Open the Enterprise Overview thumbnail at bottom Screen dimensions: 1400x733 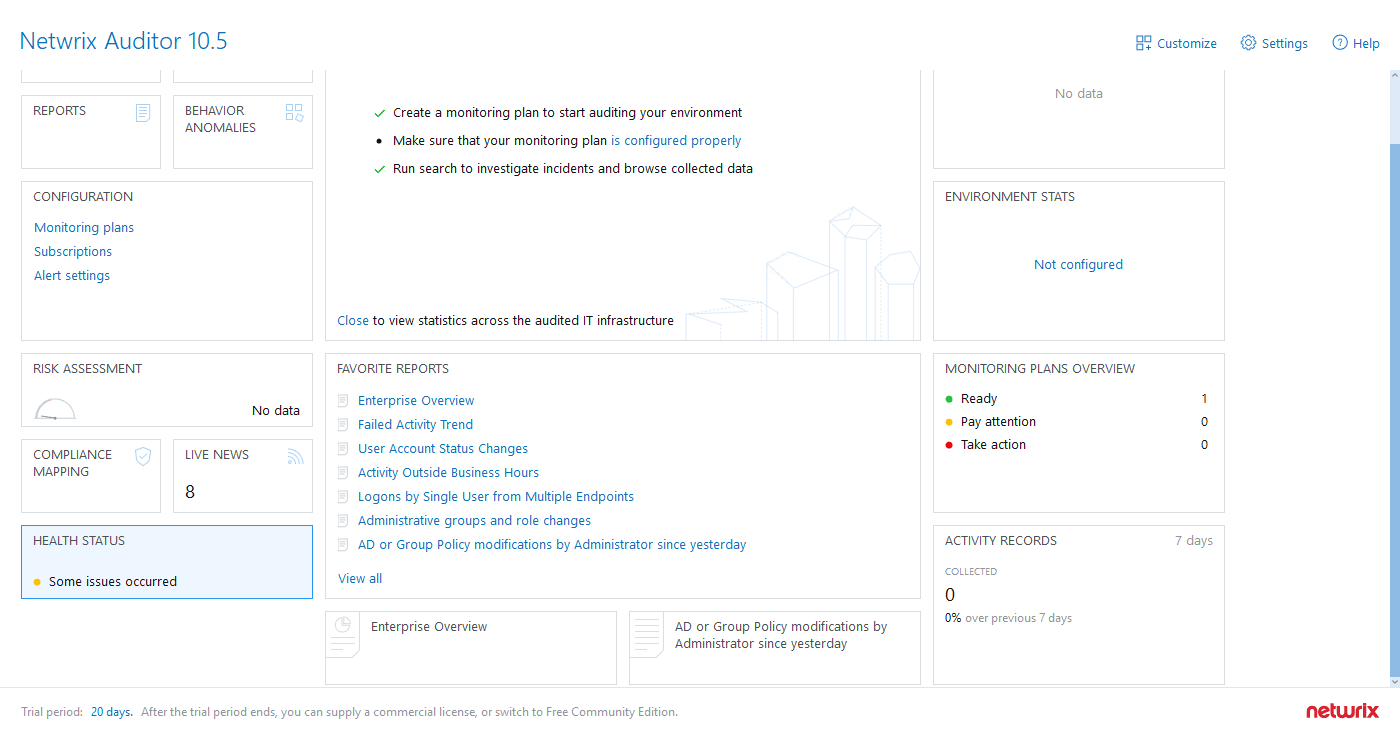(x=470, y=647)
